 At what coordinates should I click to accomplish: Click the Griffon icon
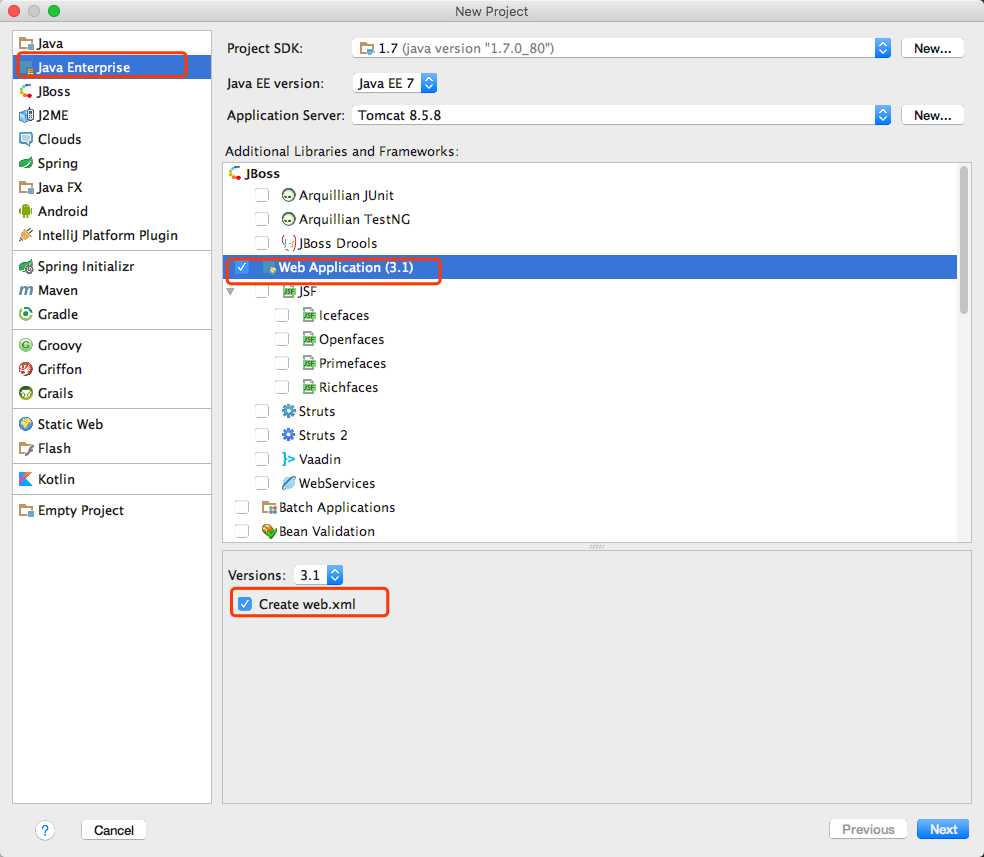tap(26, 369)
